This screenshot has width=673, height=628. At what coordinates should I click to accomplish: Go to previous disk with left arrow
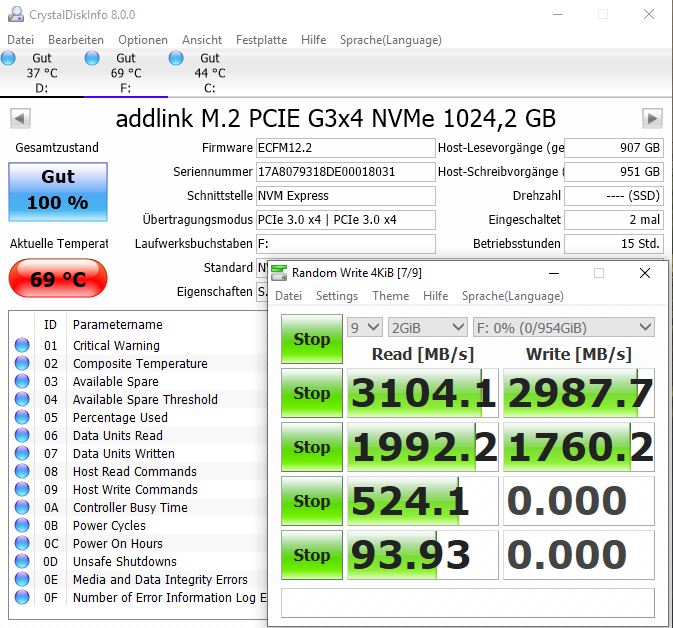click(20, 118)
